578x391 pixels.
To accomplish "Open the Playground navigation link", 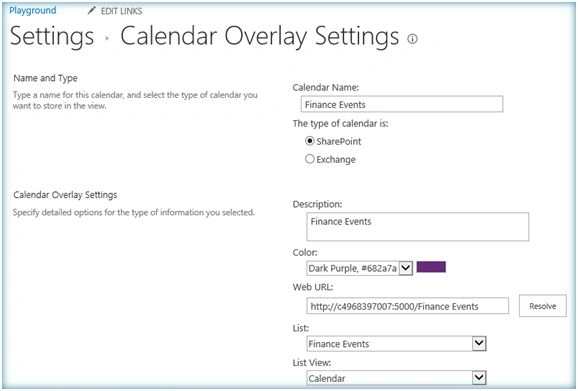I will 33,10.
